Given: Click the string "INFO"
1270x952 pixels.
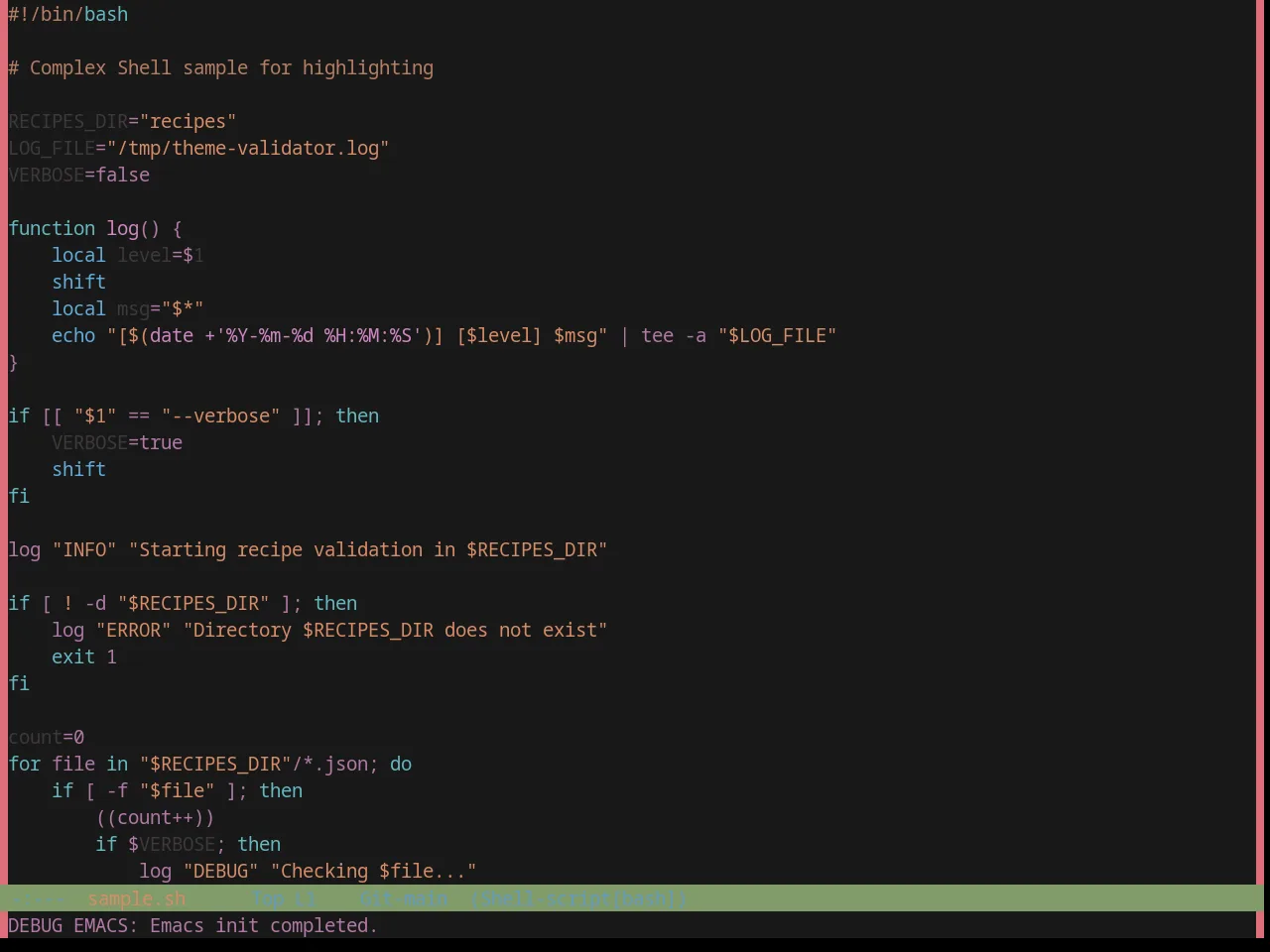Looking at the screenshot, I should point(84,549).
